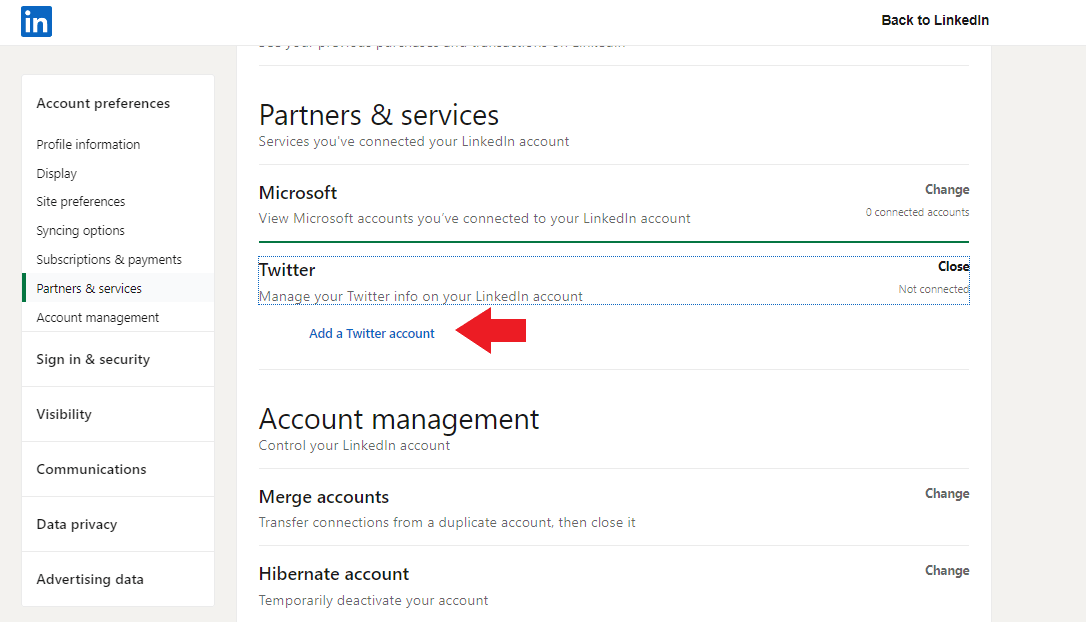Select Partners & services sidebar item
The height and width of the screenshot is (622, 1086).
click(x=89, y=288)
